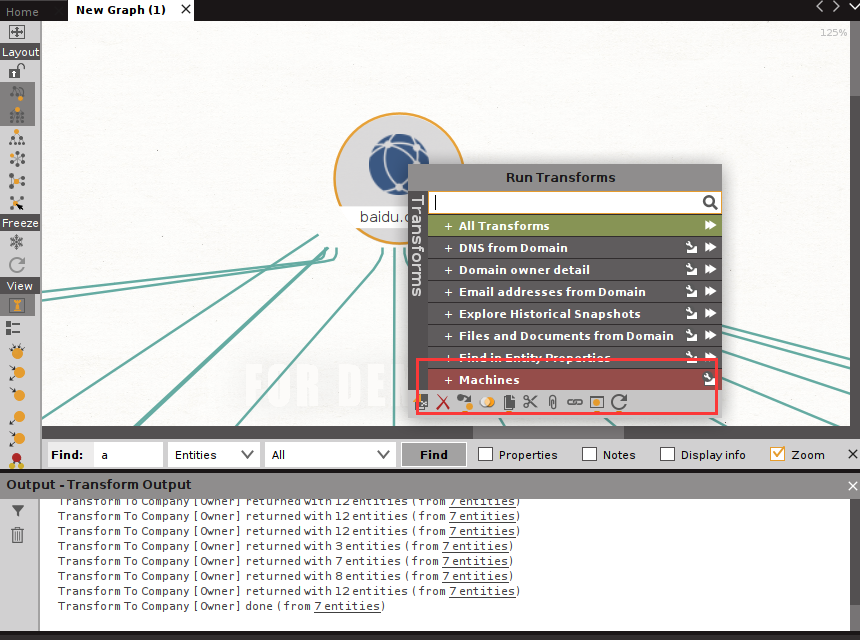Click the Find button
Screen dimensions: 860x640
[x=434, y=455]
